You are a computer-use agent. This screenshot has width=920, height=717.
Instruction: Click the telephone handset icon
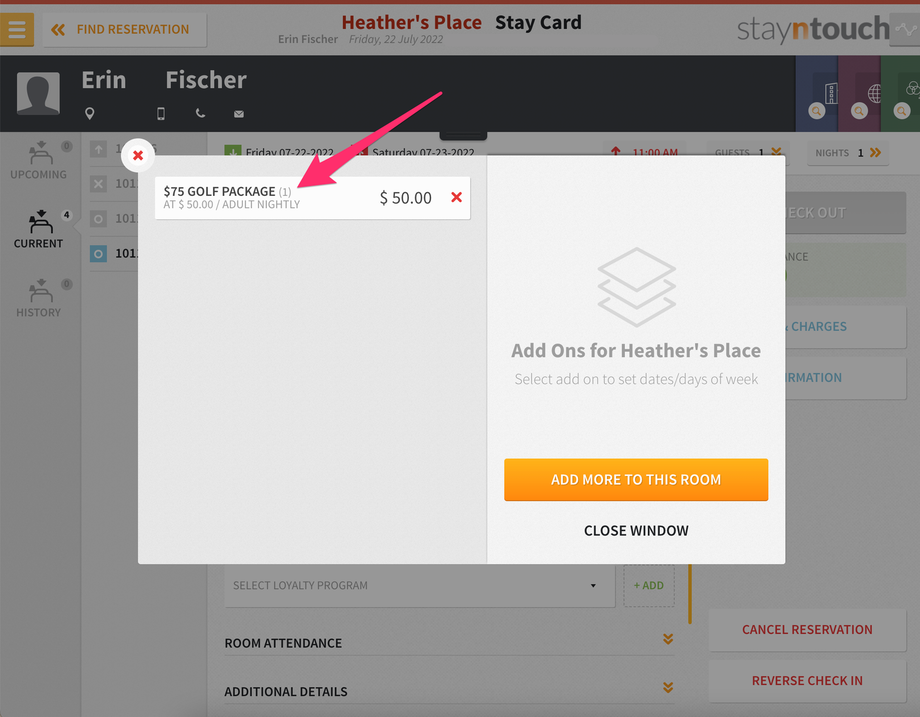click(200, 113)
